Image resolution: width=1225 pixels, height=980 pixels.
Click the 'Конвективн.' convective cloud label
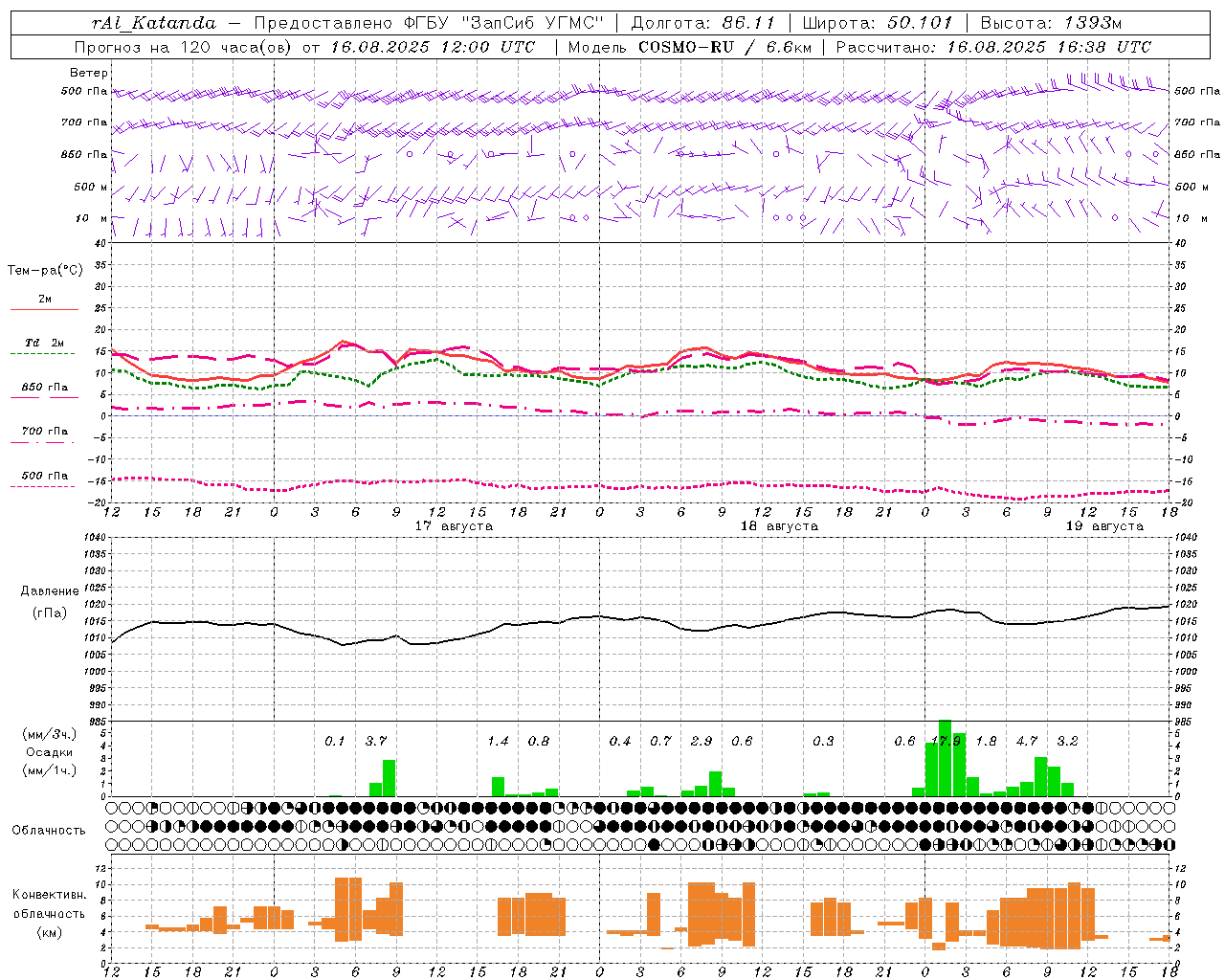(x=49, y=895)
